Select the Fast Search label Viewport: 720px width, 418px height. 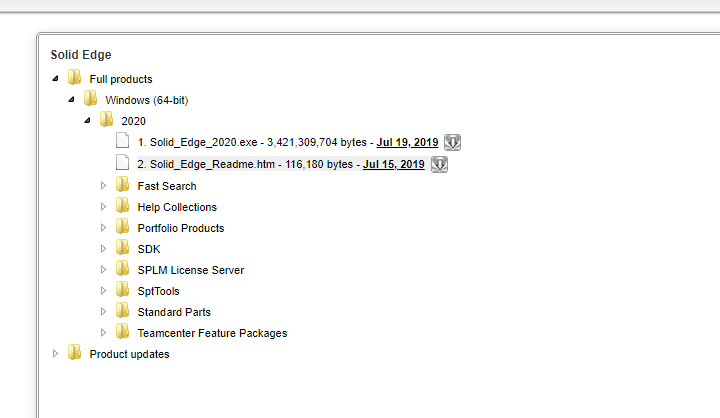point(167,186)
